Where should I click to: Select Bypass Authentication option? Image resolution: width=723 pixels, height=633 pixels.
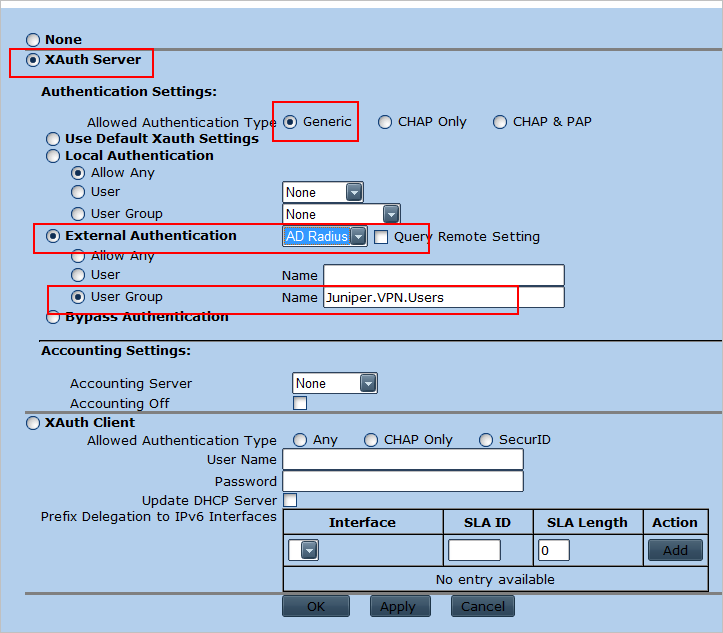click(x=53, y=317)
